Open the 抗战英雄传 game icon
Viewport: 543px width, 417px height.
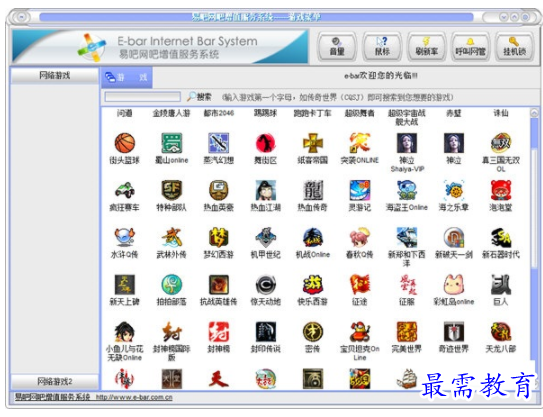pyautogui.click(x=219, y=284)
